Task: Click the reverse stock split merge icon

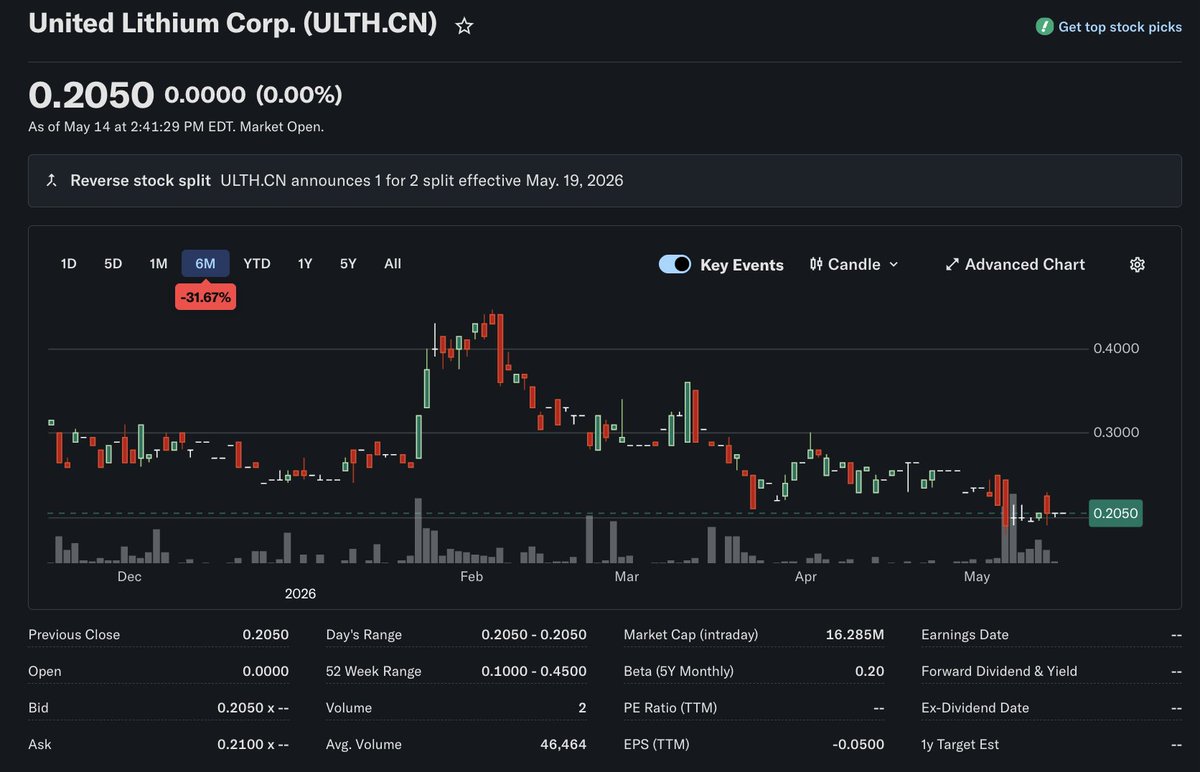Action: 51,181
